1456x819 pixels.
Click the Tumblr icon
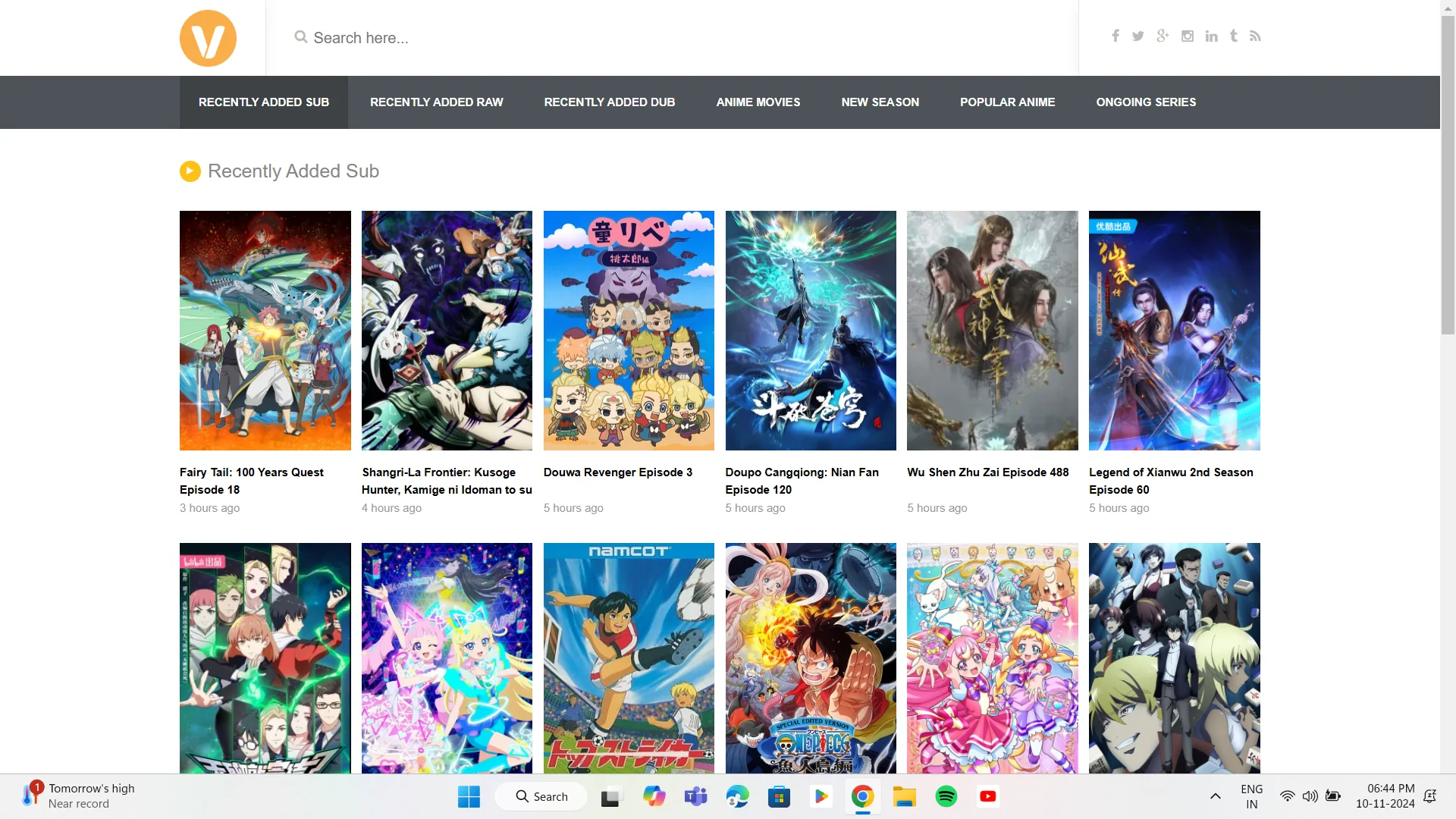pos(1233,36)
